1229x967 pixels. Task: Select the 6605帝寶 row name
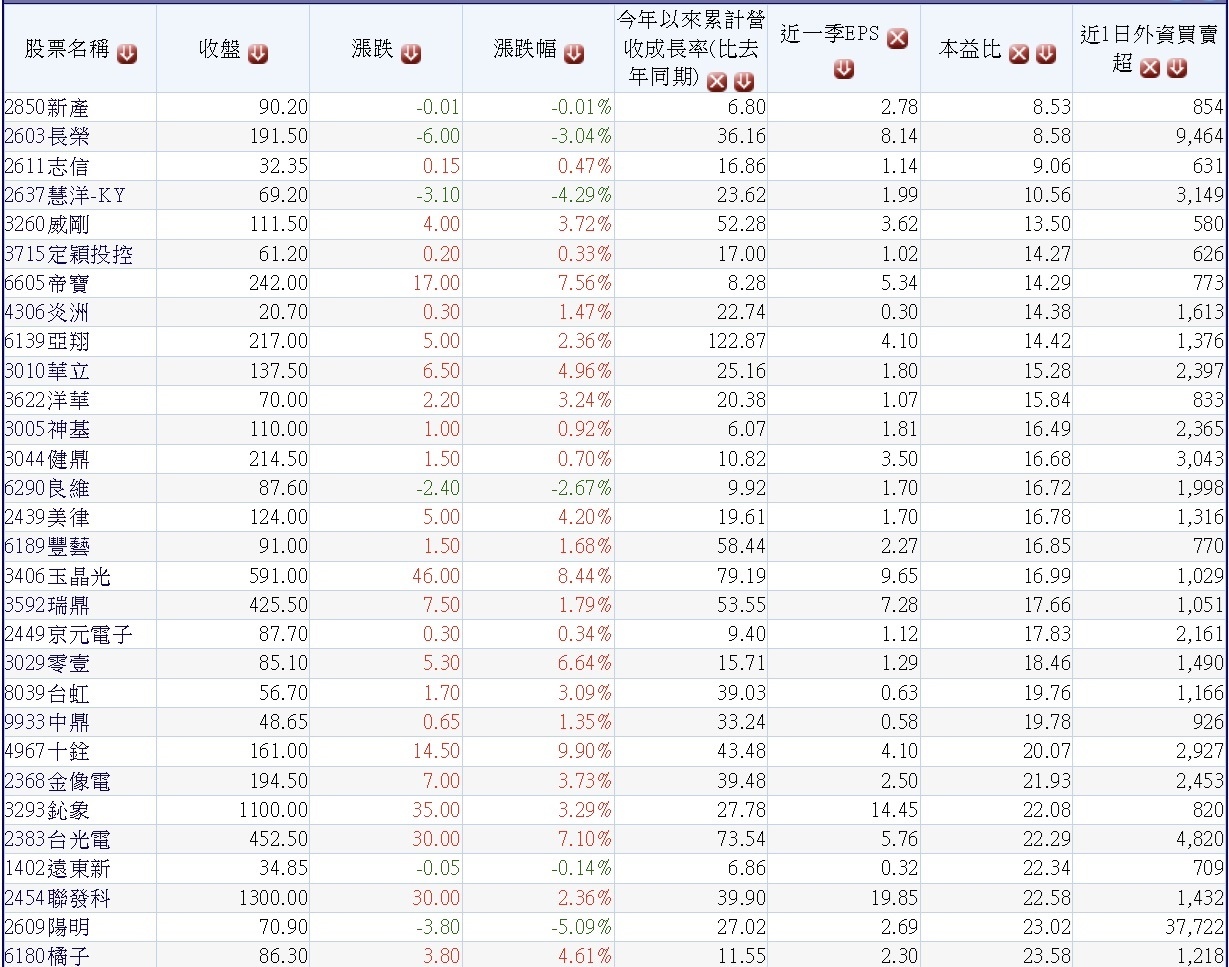[46, 284]
